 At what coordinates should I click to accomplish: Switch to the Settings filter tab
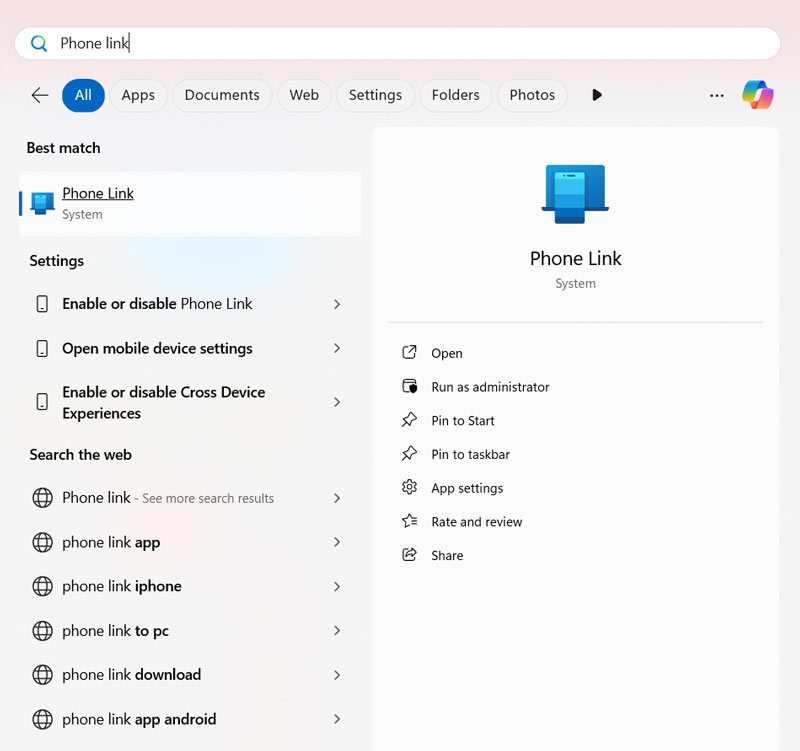pos(375,95)
